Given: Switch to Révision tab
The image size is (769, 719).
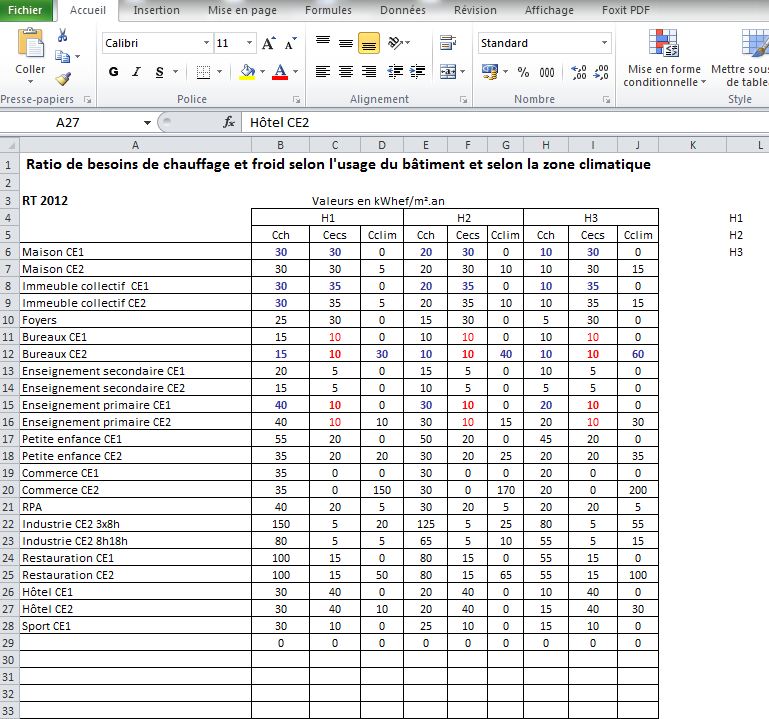Looking at the screenshot, I should 475,10.
